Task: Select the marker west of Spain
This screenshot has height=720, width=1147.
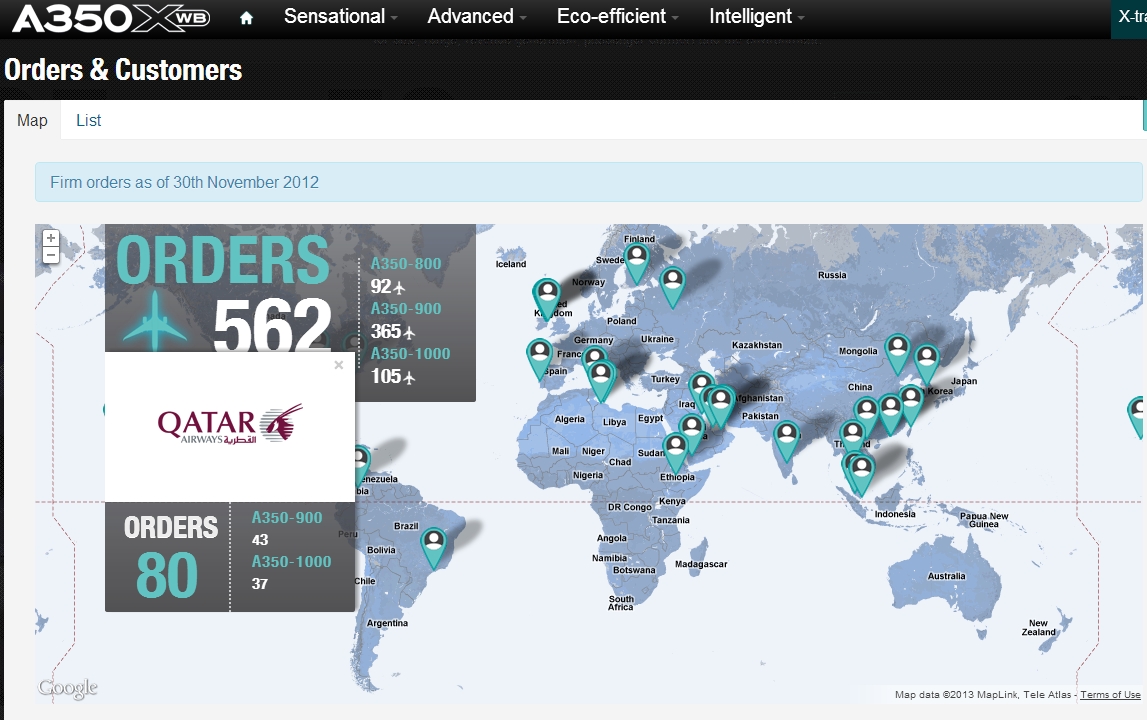Action: pos(539,359)
